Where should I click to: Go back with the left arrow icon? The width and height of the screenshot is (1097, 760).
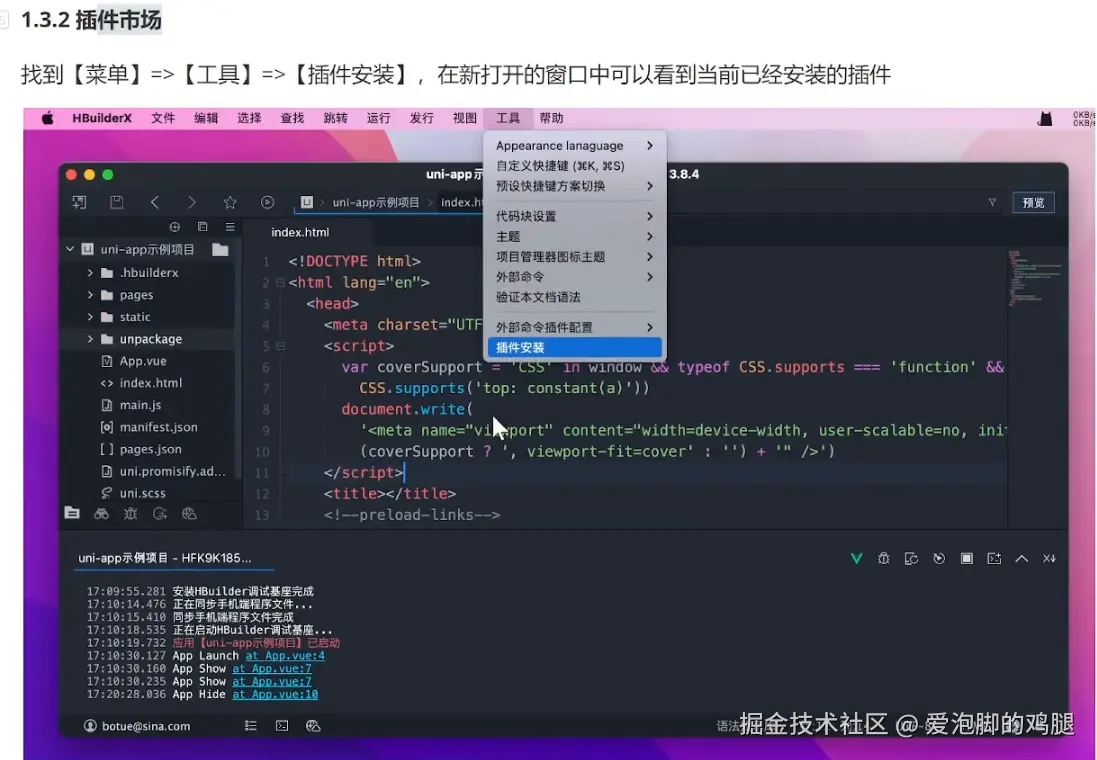pyautogui.click(x=155, y=202)
